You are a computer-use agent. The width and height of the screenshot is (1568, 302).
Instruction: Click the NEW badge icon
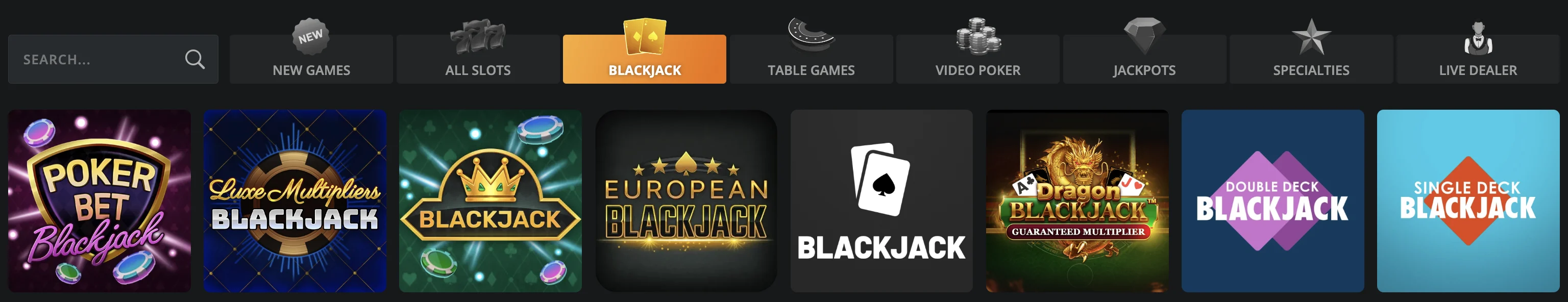(311, 37)
